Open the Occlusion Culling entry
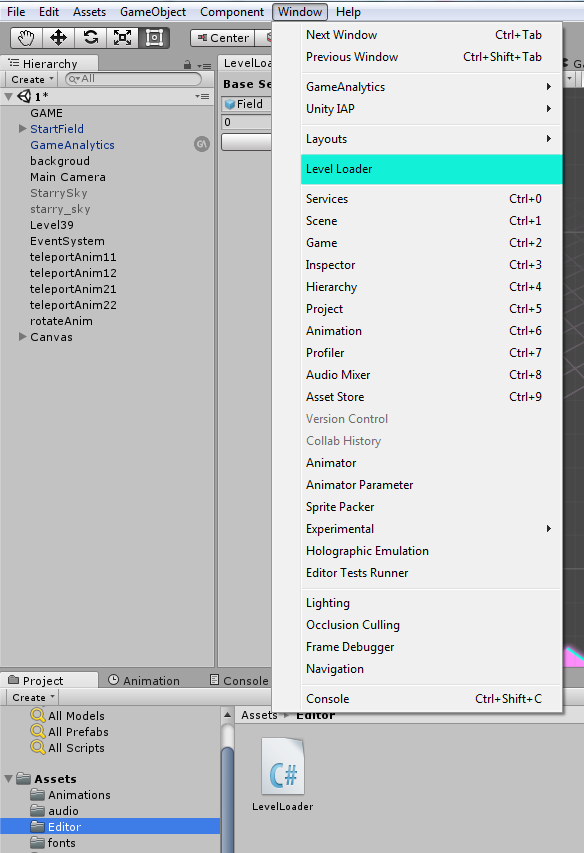Viewport: 584px width, 853px height. [431, 625]
